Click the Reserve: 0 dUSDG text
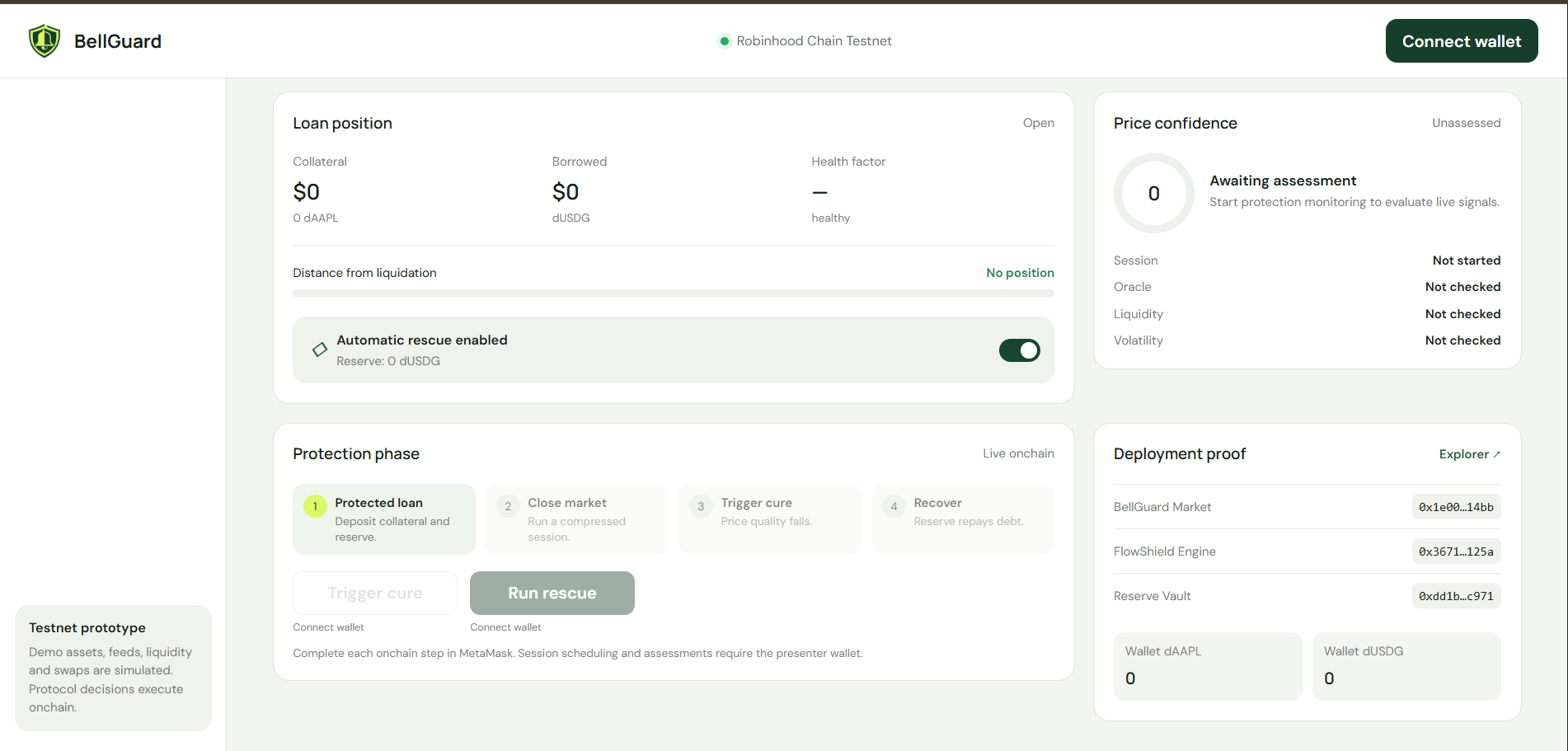Screen dimensions: 1568x751 pyautogui.click(x=388, y=361)
